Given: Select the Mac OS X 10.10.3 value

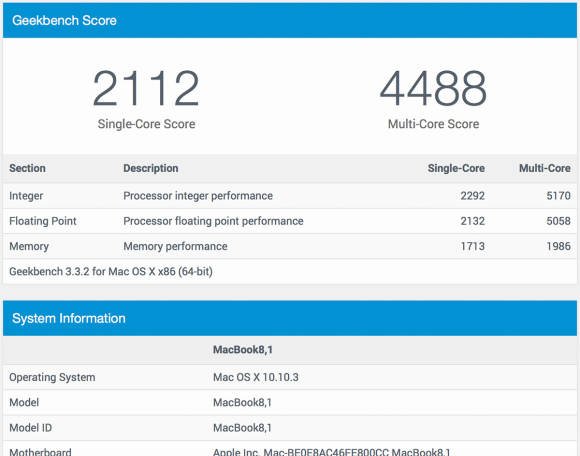Looking at the screenshot, I should (x=256, y=378).
